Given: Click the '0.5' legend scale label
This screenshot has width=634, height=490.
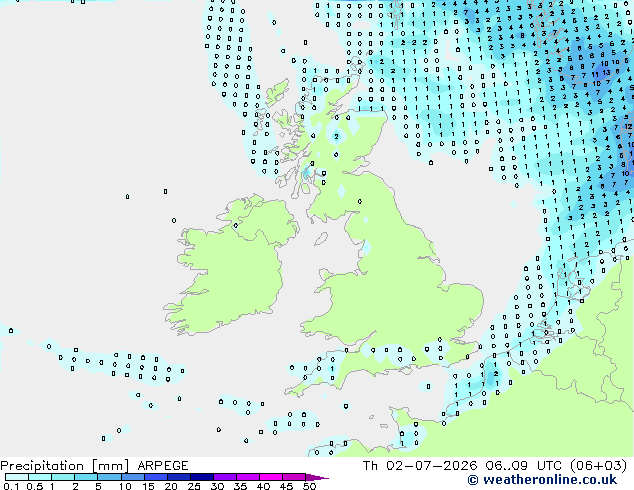Looking at the screenshot, I should (35, 486).
